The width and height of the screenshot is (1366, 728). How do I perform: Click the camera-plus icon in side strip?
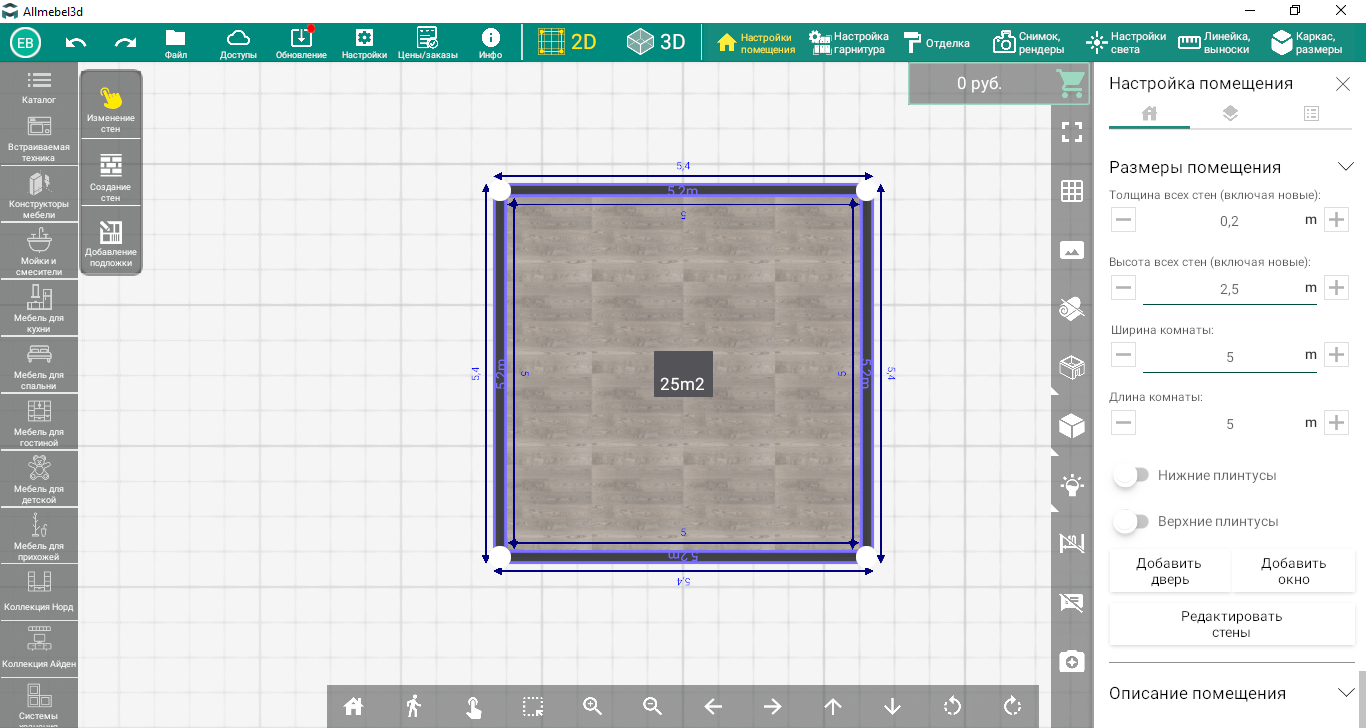click(1072, 662)
